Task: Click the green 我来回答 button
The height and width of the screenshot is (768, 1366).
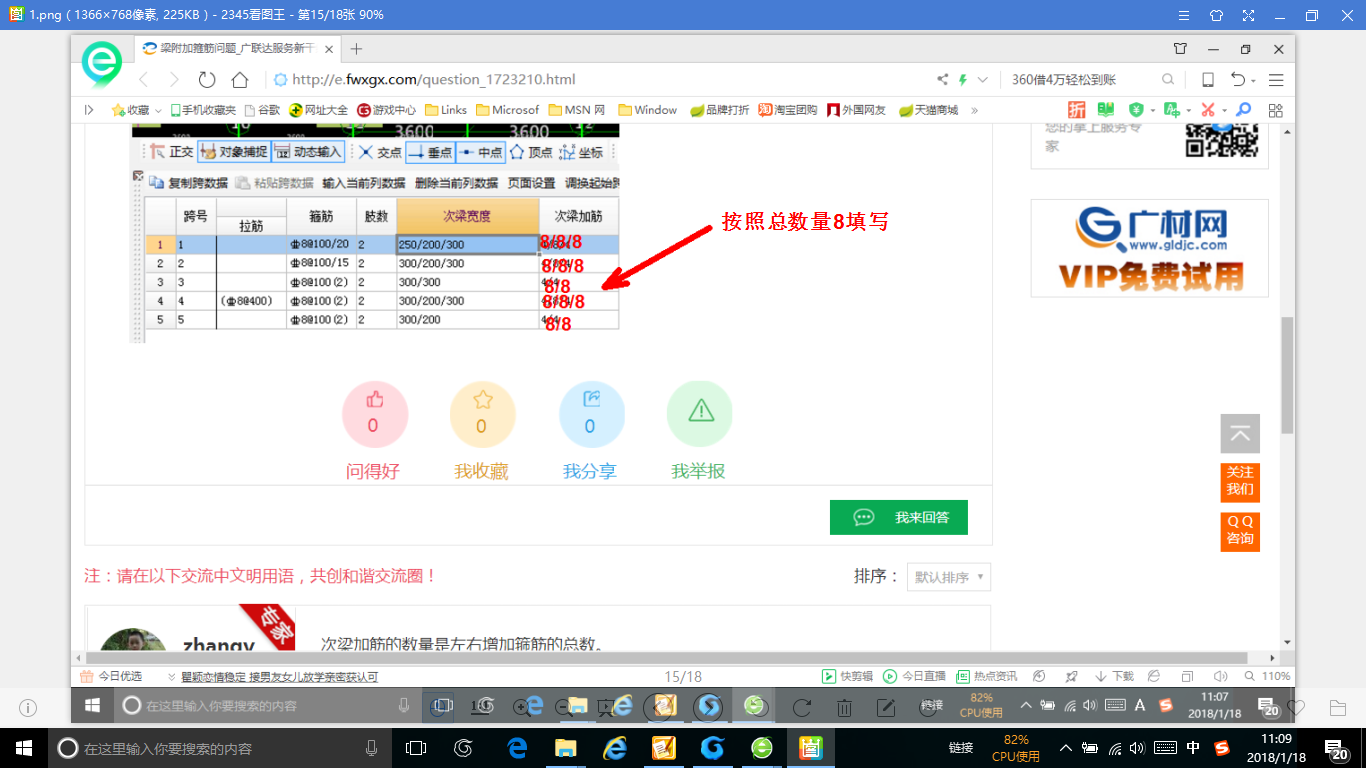Action: 899,517
